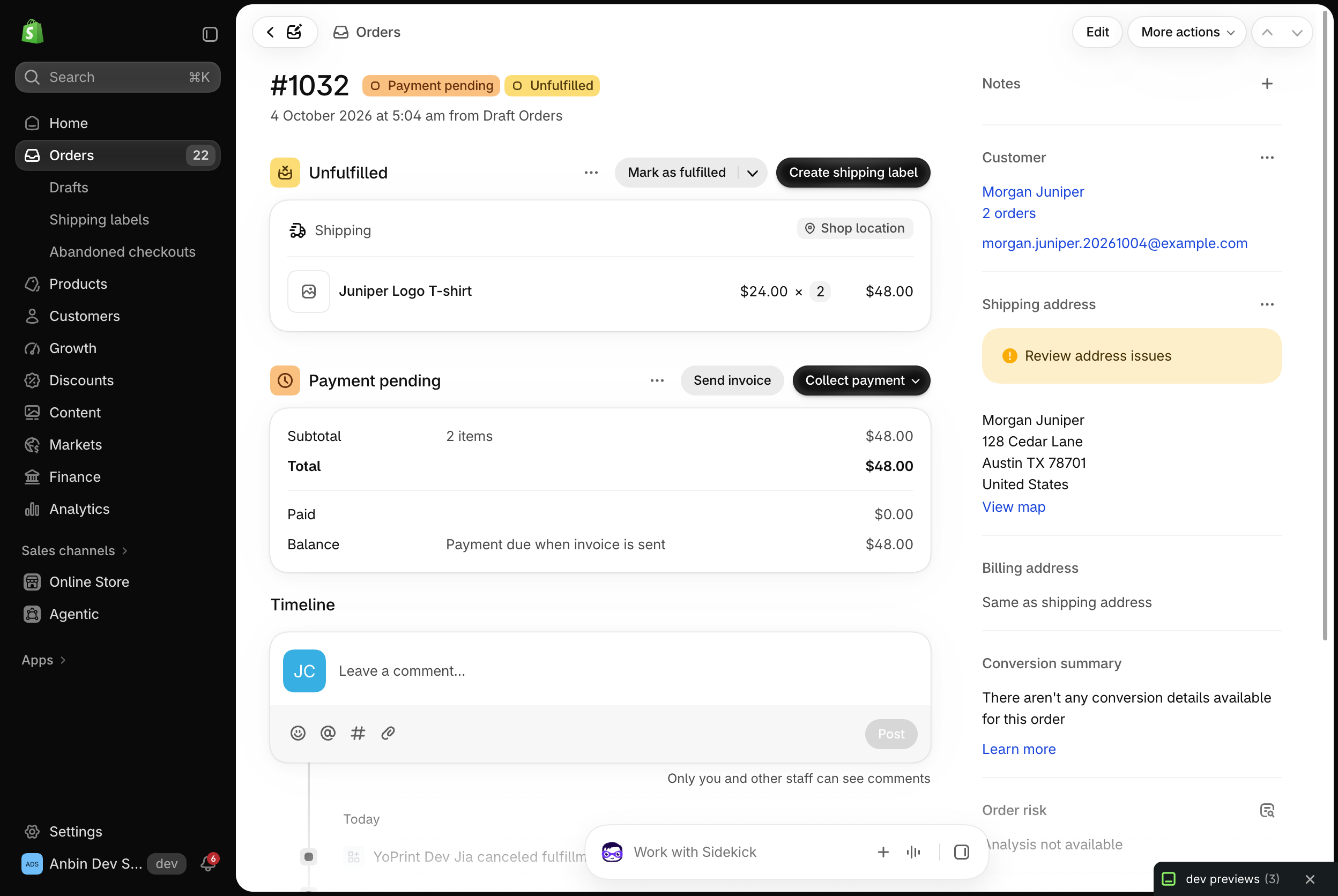Go to the previous order with up chevron
This screenshot has height=896, width=1338.
(x=1267, y=32)
